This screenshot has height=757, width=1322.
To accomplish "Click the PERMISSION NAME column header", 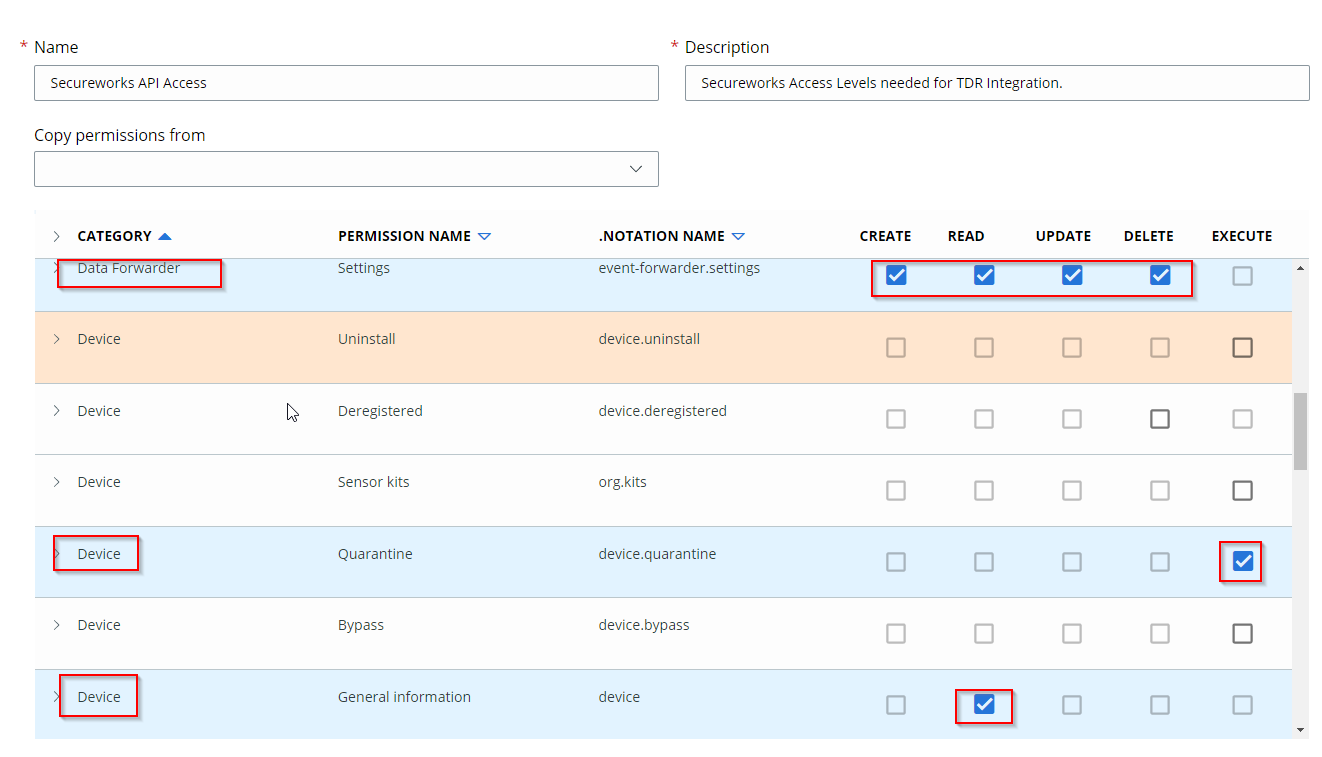I will point(404,237).
